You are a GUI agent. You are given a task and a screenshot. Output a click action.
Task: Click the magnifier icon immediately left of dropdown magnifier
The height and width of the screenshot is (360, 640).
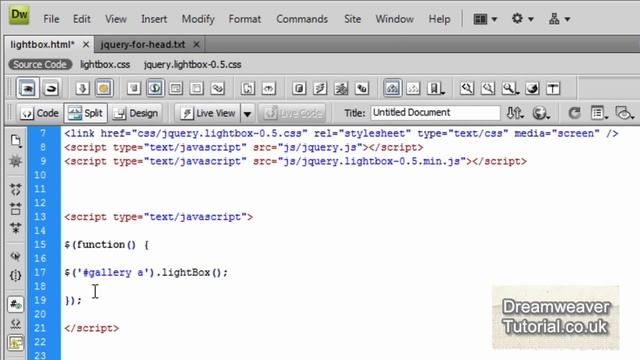tap(488, 88)
